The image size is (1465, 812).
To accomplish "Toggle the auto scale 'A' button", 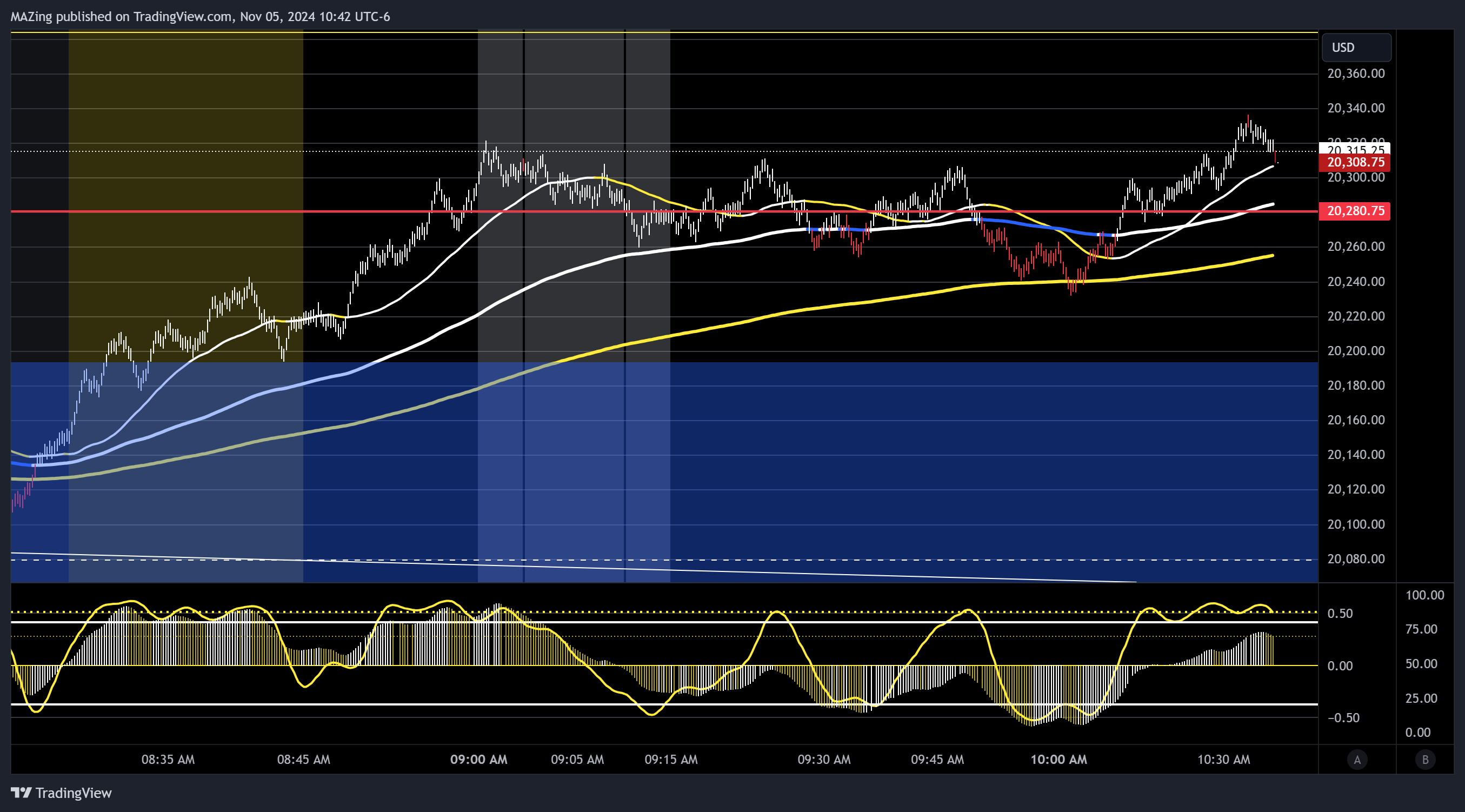I will tap(1357, 760).
